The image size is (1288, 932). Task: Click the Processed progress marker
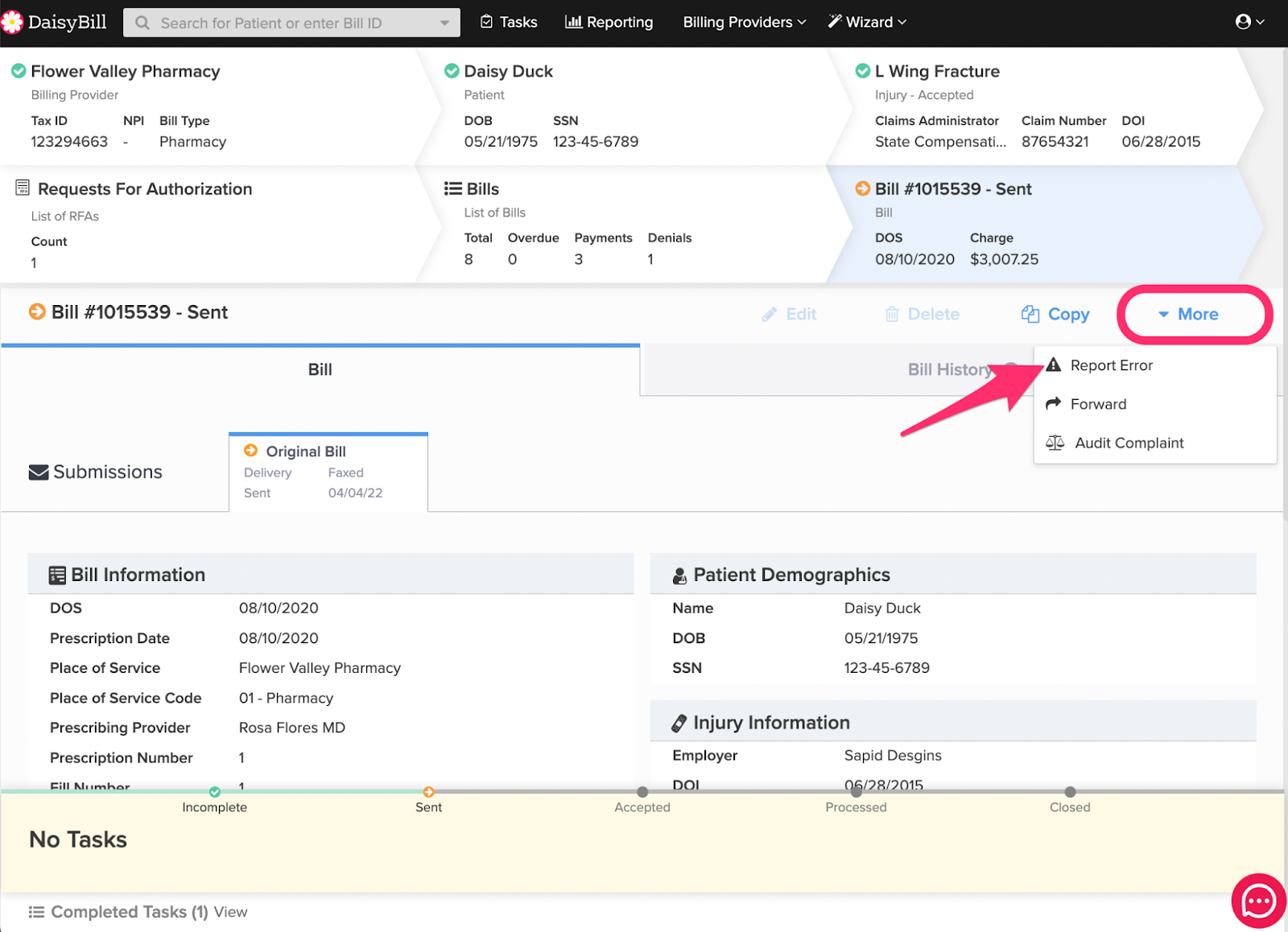857,792
